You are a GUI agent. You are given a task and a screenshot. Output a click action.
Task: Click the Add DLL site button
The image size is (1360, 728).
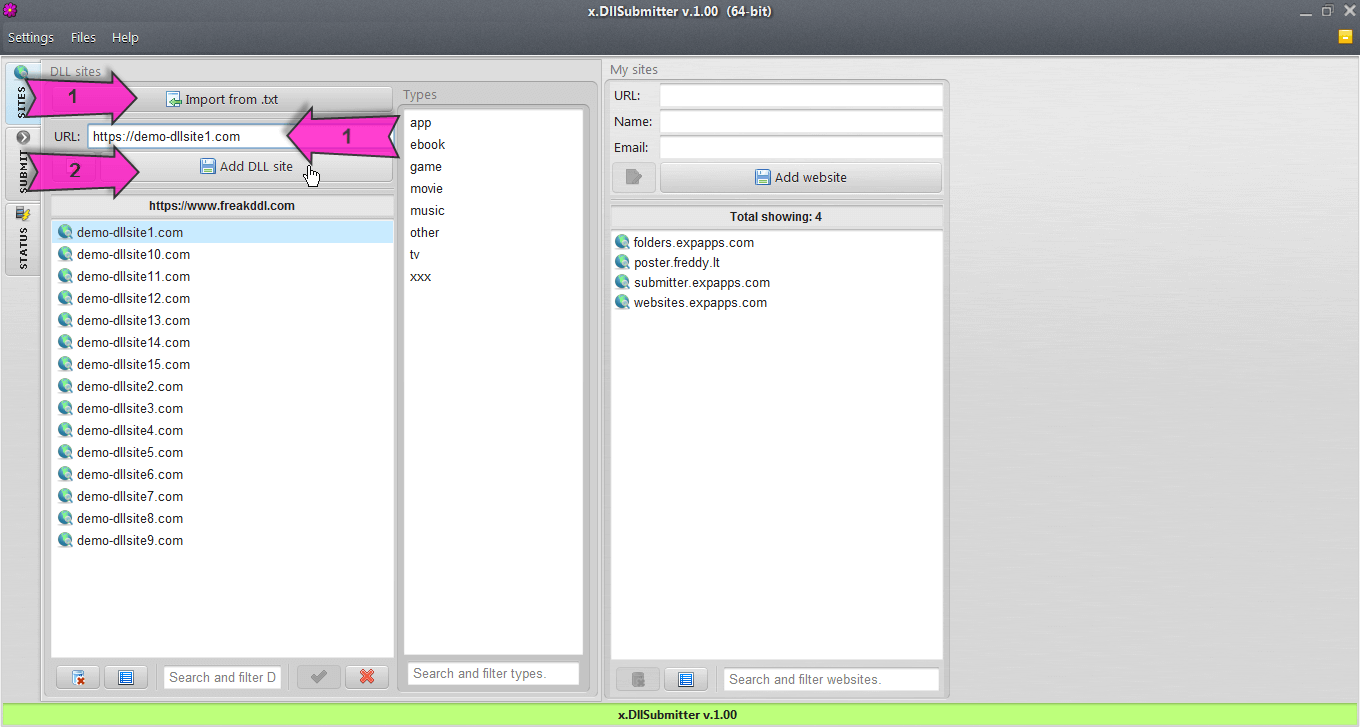coord(246,166)
